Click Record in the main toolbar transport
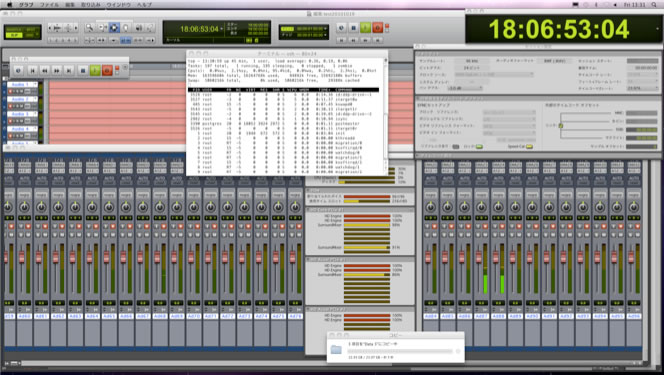 pyautogui.click(x=377, y=28)
